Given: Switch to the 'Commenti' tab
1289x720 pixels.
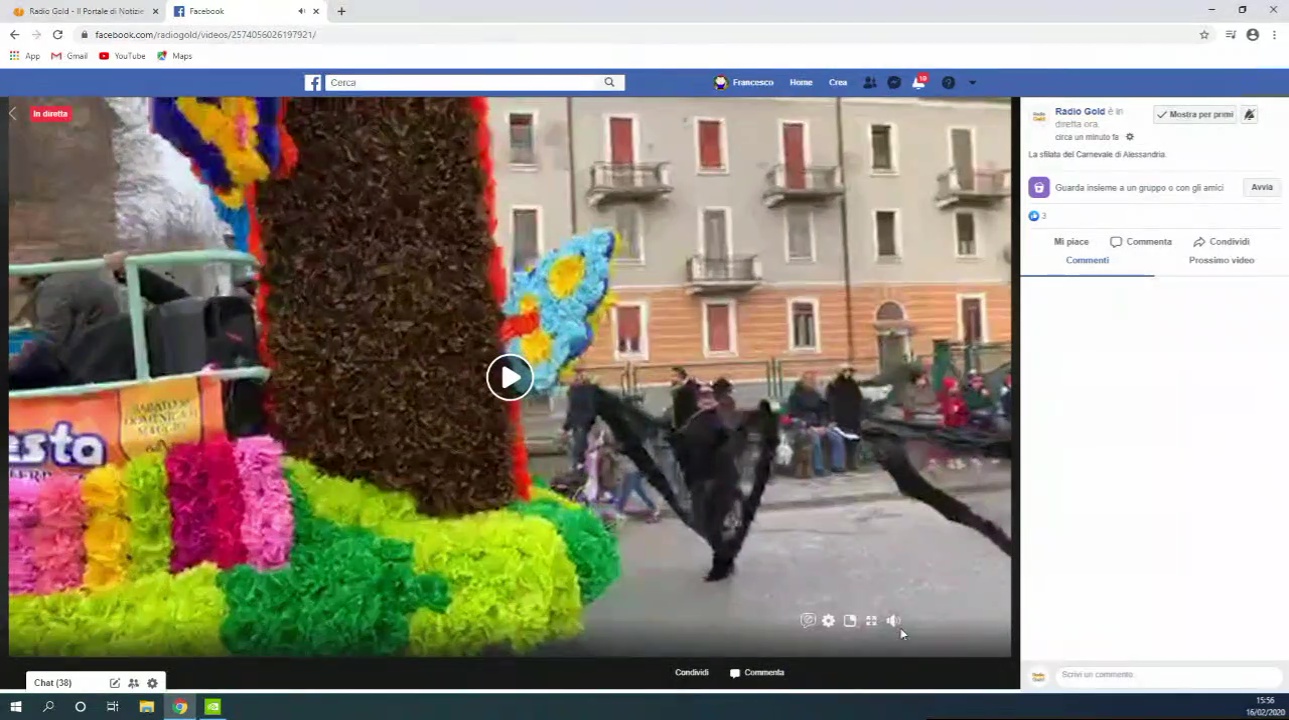Looking at the screenshot, I should (1087, 260).
